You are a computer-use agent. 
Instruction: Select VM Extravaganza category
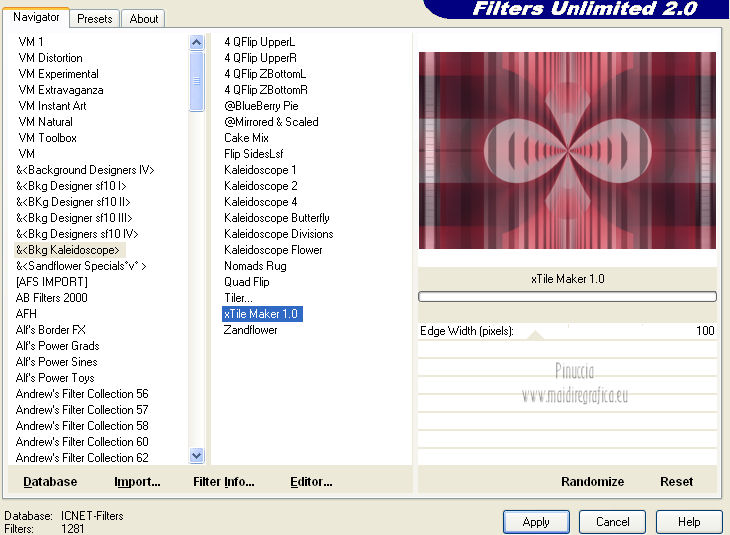61,90
